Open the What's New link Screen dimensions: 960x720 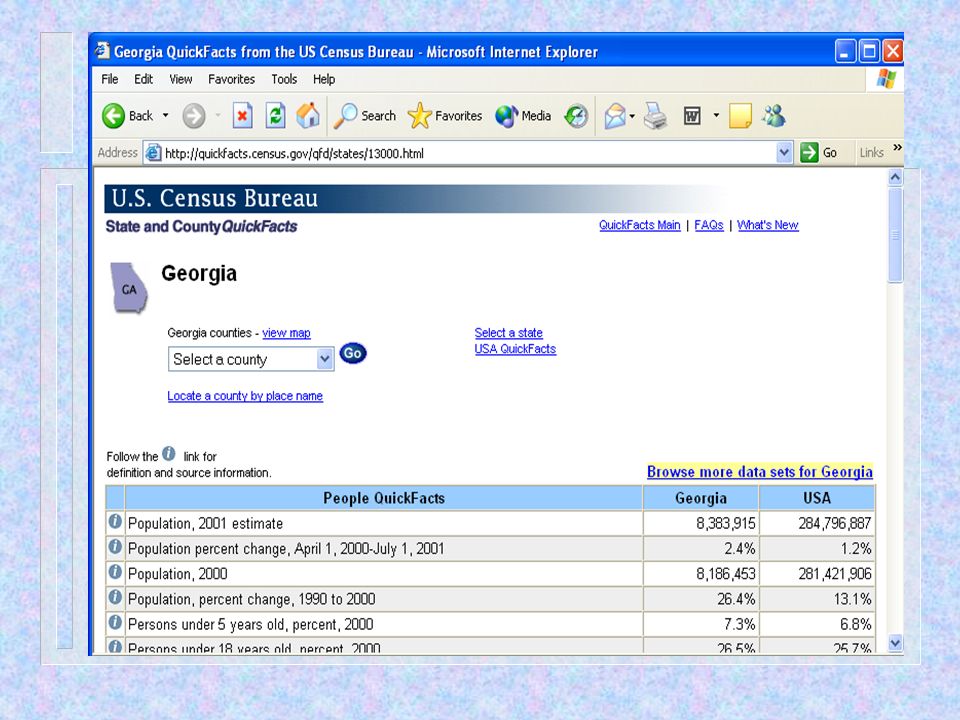pyautogui.click(x=768, y=225)
